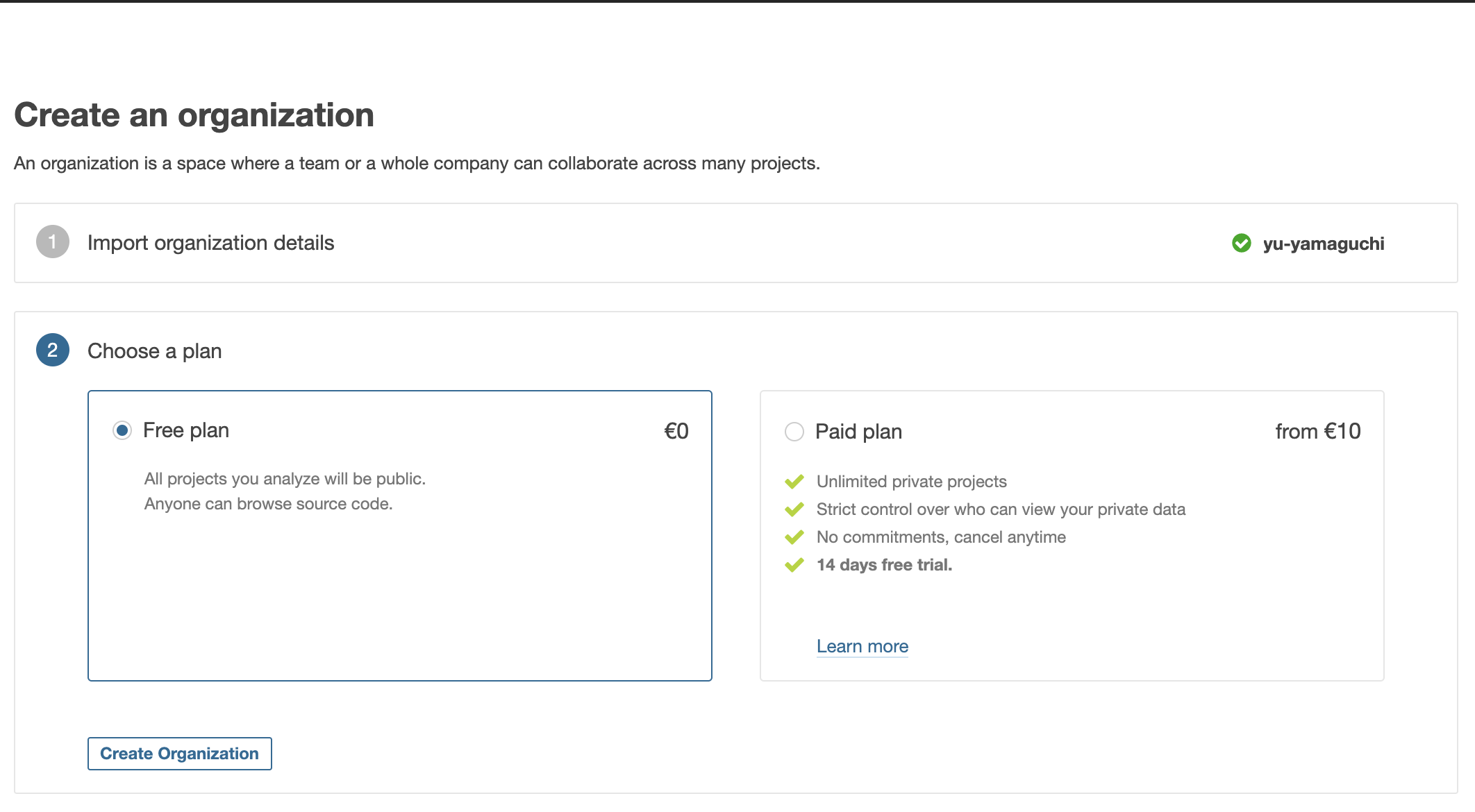Open the Learn more link
This screenshot has width=1475, height=812.
(862, 646)
